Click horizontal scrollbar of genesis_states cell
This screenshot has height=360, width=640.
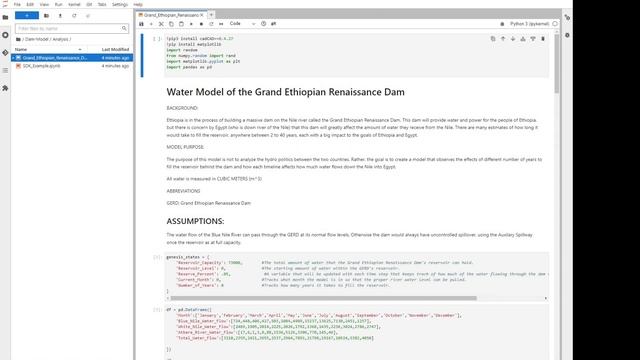(323, 298)
